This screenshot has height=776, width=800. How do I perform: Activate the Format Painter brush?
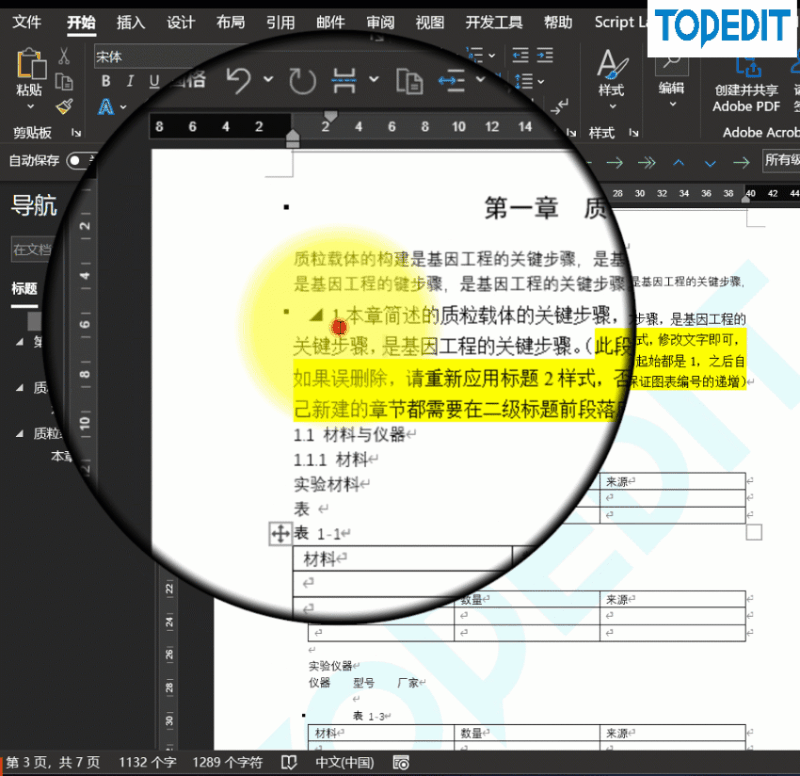[64, 107]
